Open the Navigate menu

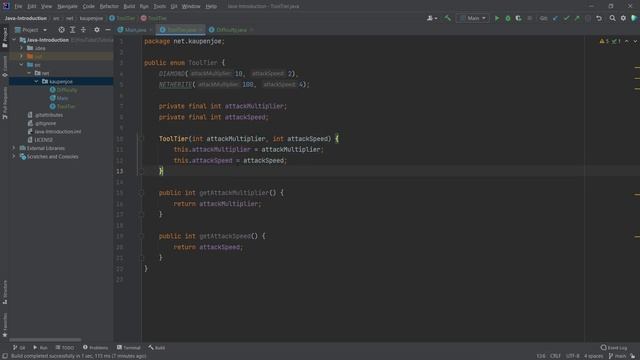pos(67,6)
